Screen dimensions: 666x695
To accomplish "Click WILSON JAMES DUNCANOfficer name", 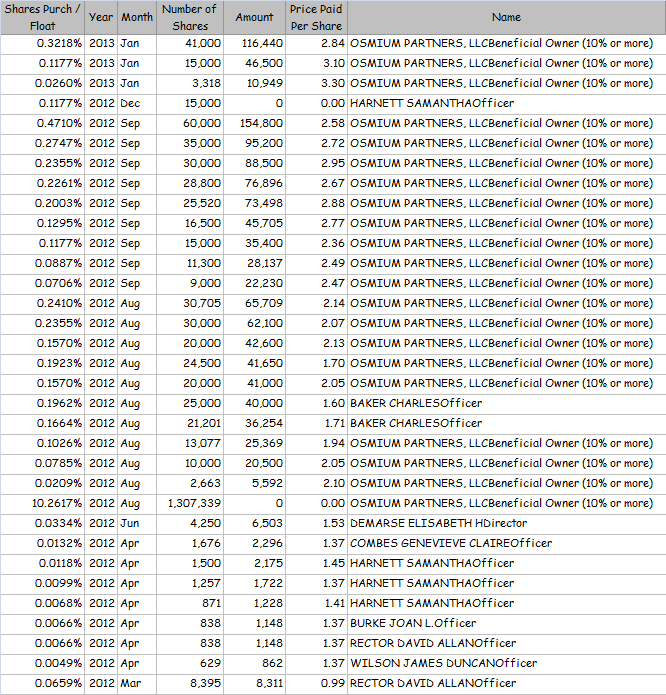I will point(444,664).
